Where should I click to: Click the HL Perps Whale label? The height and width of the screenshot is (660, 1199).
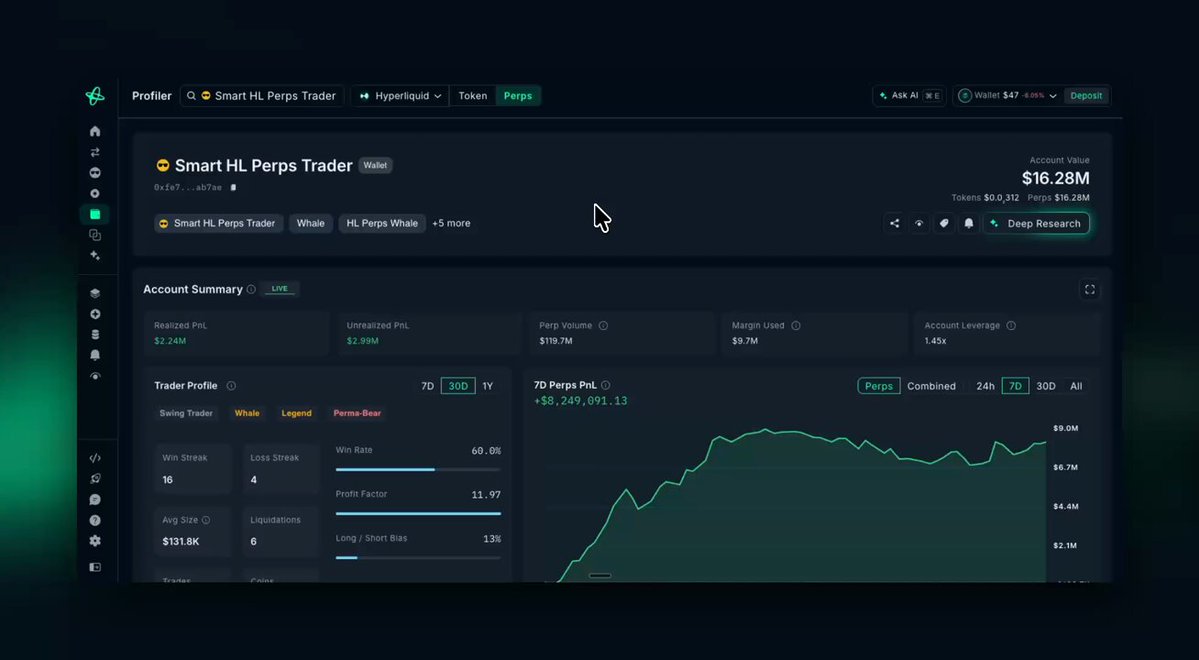pos(382,223)
